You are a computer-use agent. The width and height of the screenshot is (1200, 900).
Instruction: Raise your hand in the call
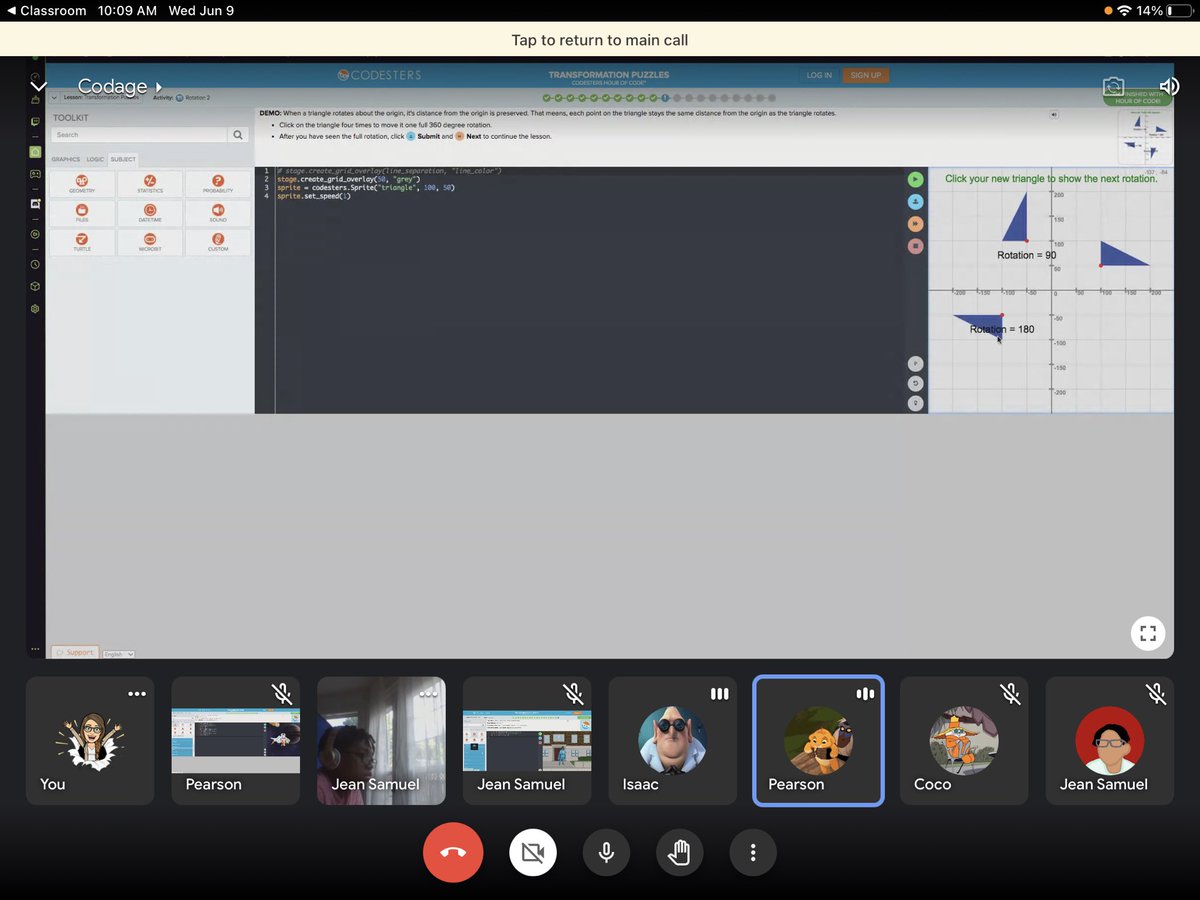(680, 853)
